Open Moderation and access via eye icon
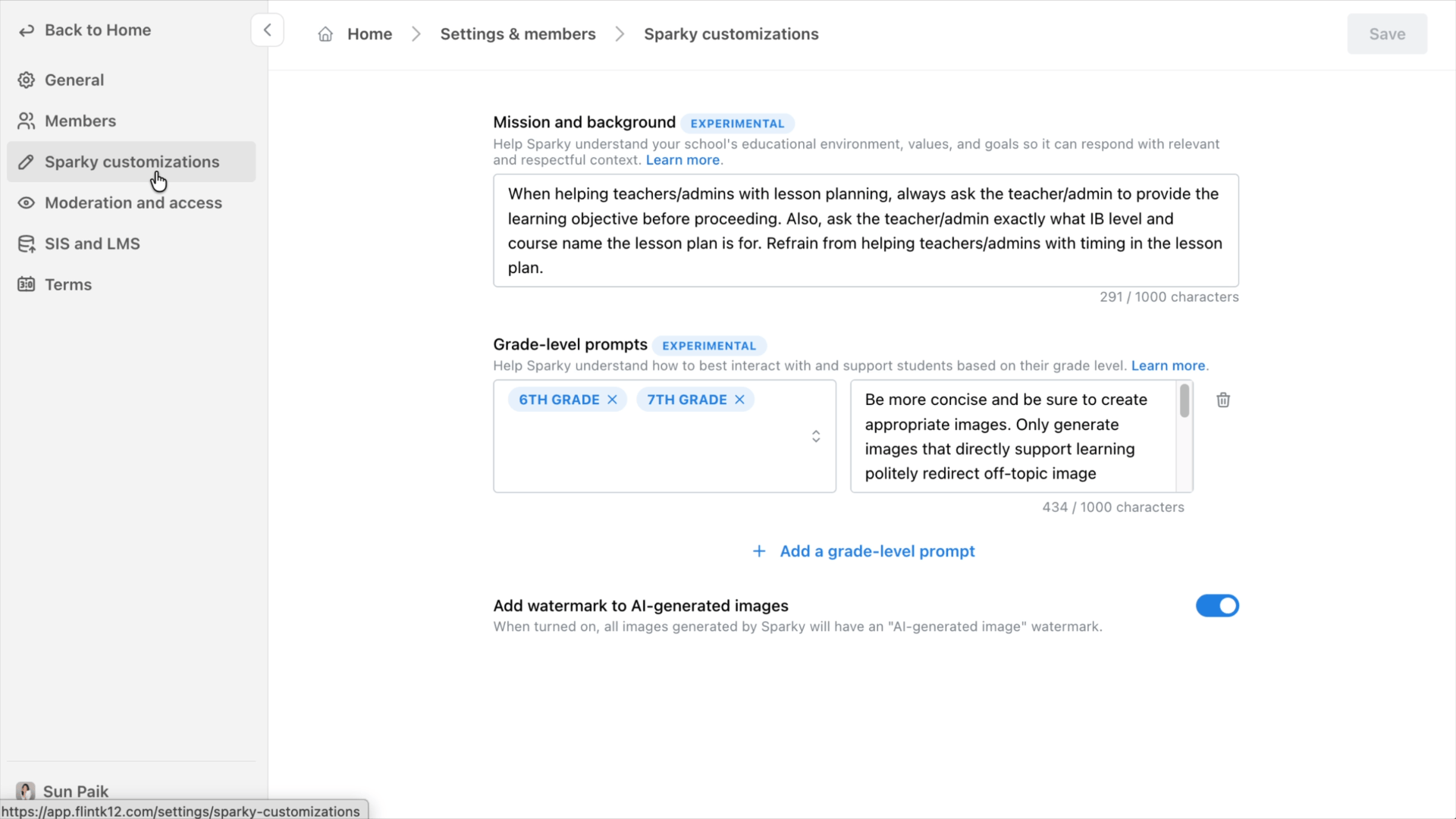The width and height of the screenshot is (1456, 819). coord(27,202)
